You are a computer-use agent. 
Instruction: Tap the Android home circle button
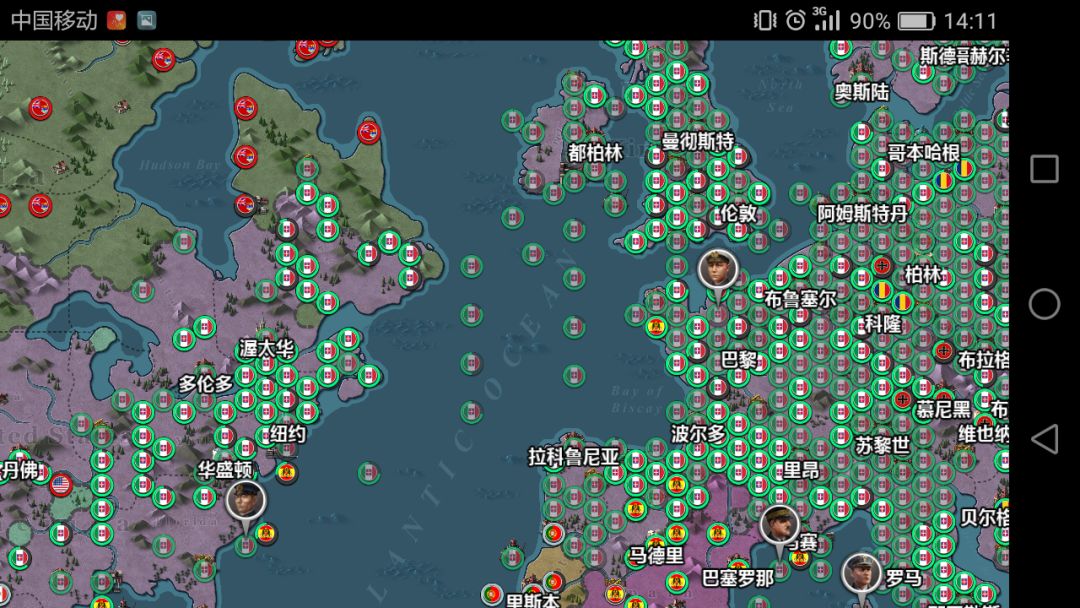click(1044, 304)
